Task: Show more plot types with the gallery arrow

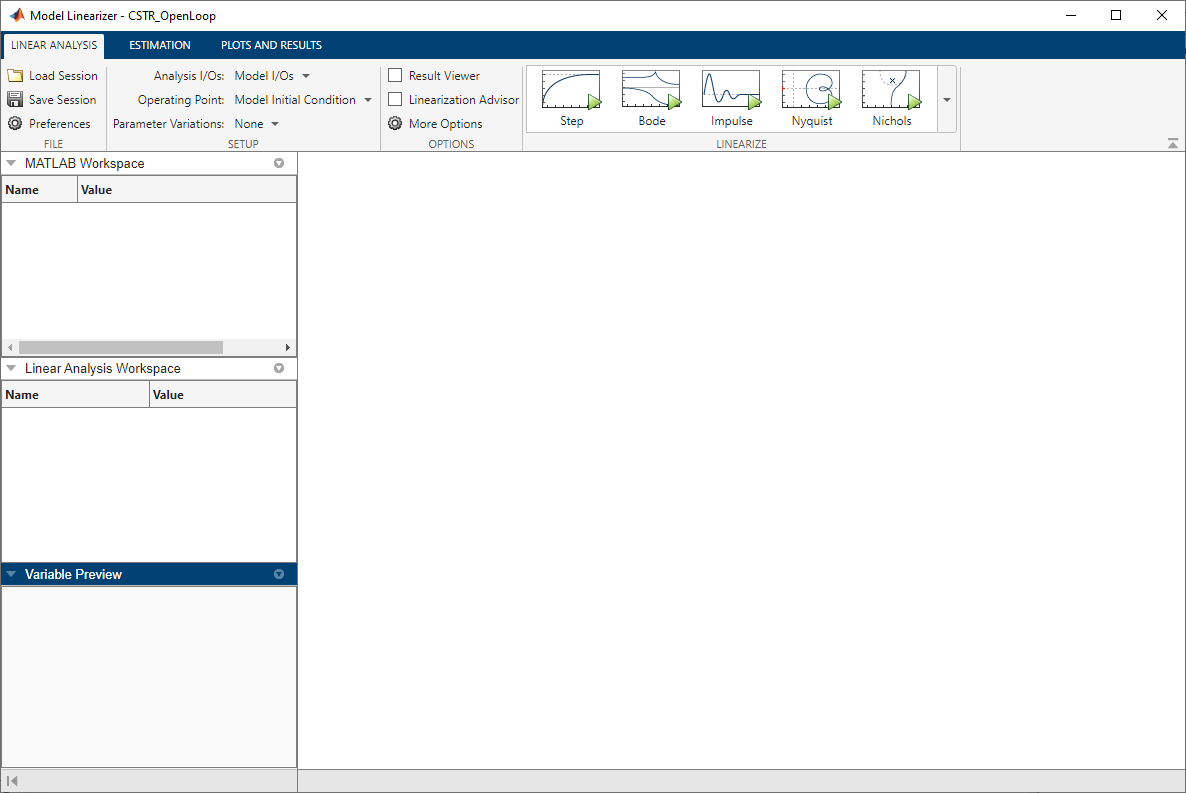Action: [946, 99]
